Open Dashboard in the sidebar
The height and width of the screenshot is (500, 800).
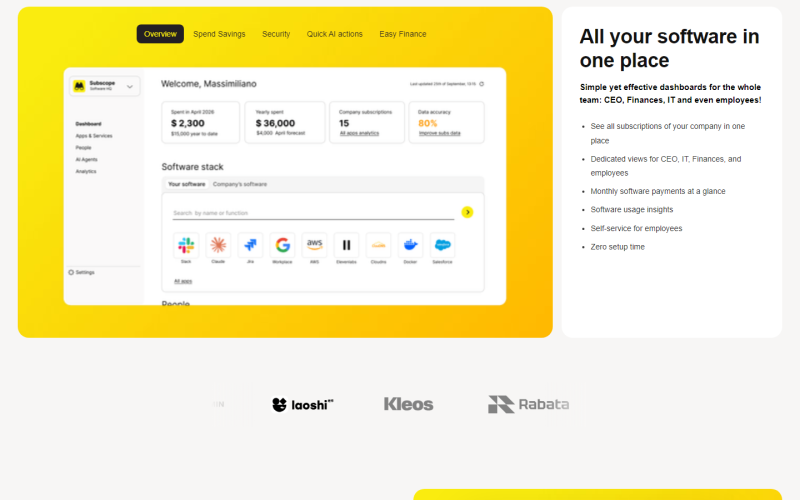pyautogui.click(x=88, y=124)
